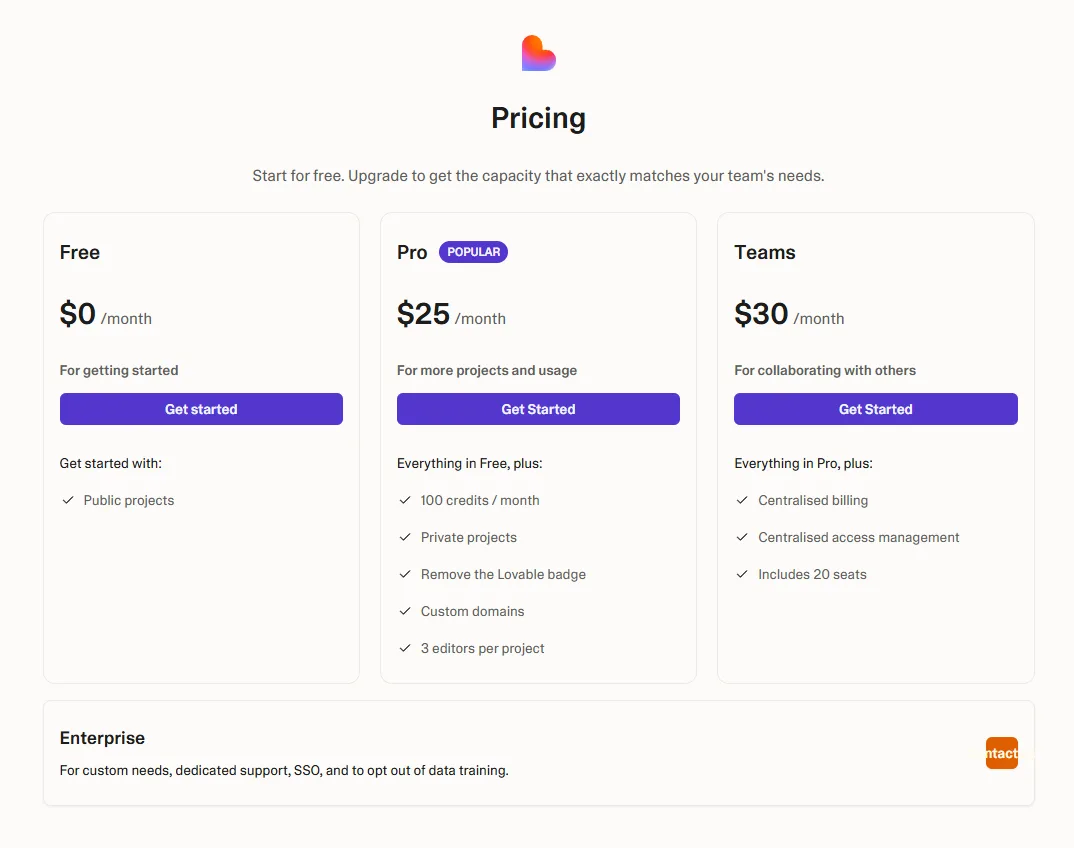The image size is (1074, 848).
Task: Click the checkmark beside Centralised billing
Action: pyautogui.click(x=742, y=500)
